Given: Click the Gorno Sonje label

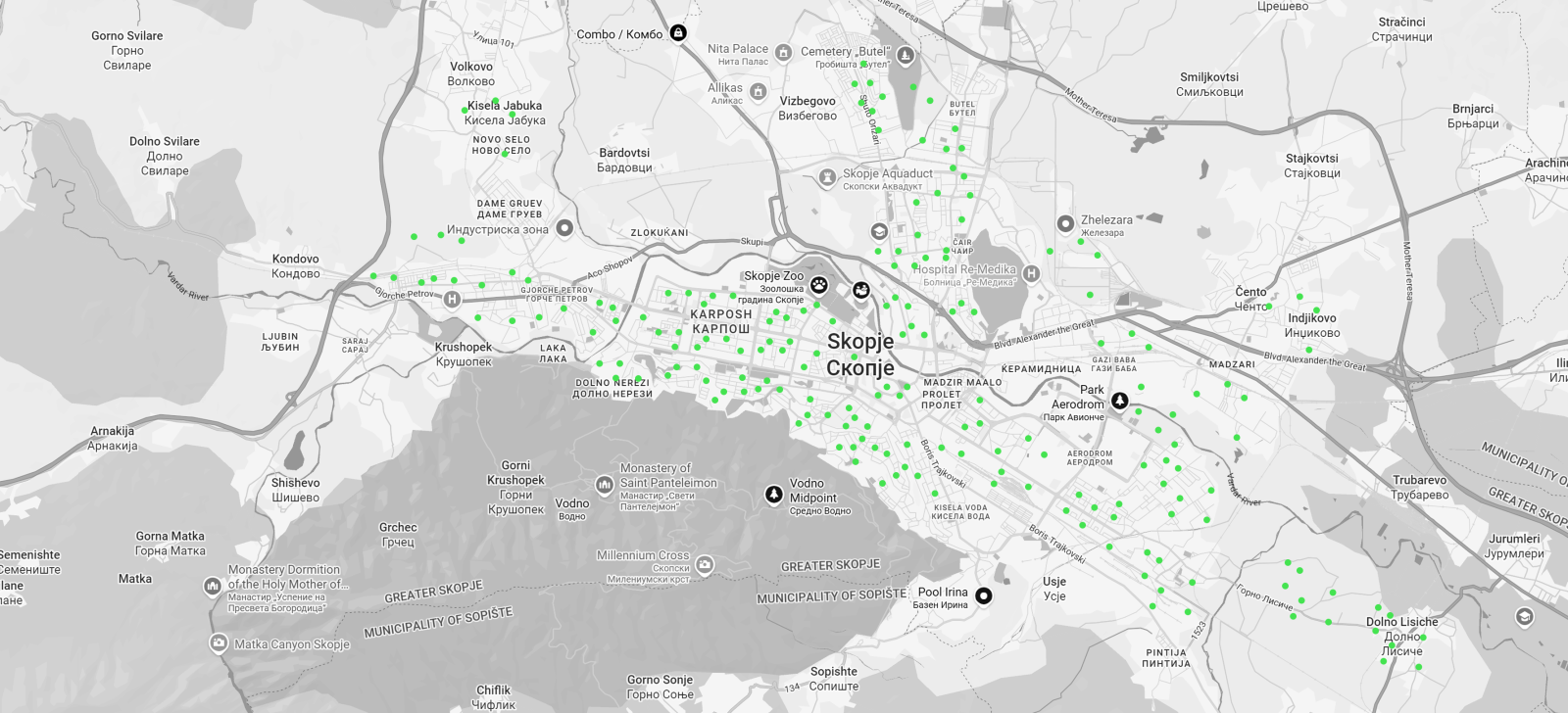Looking at the screenshot, I should pos(661,687).
